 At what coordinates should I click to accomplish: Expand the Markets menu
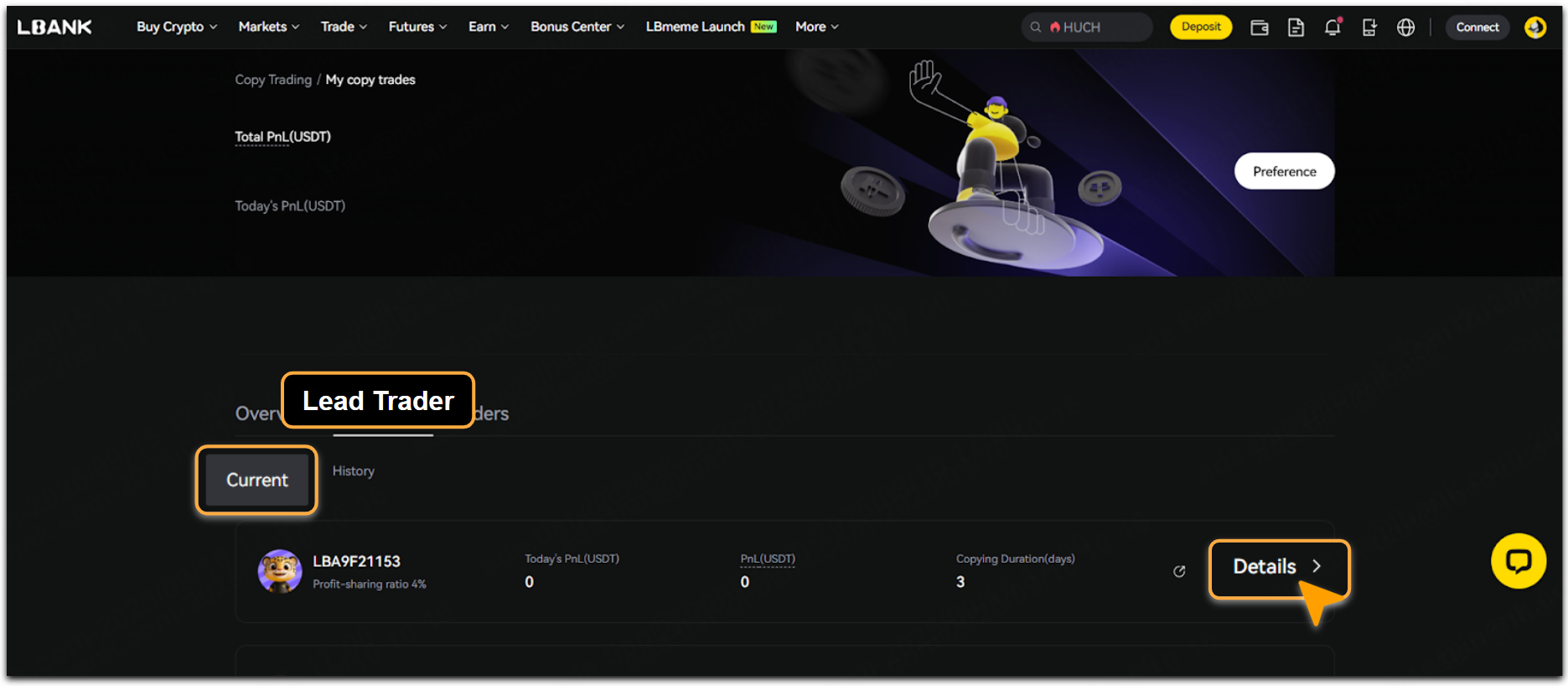(x=268, y=27)
